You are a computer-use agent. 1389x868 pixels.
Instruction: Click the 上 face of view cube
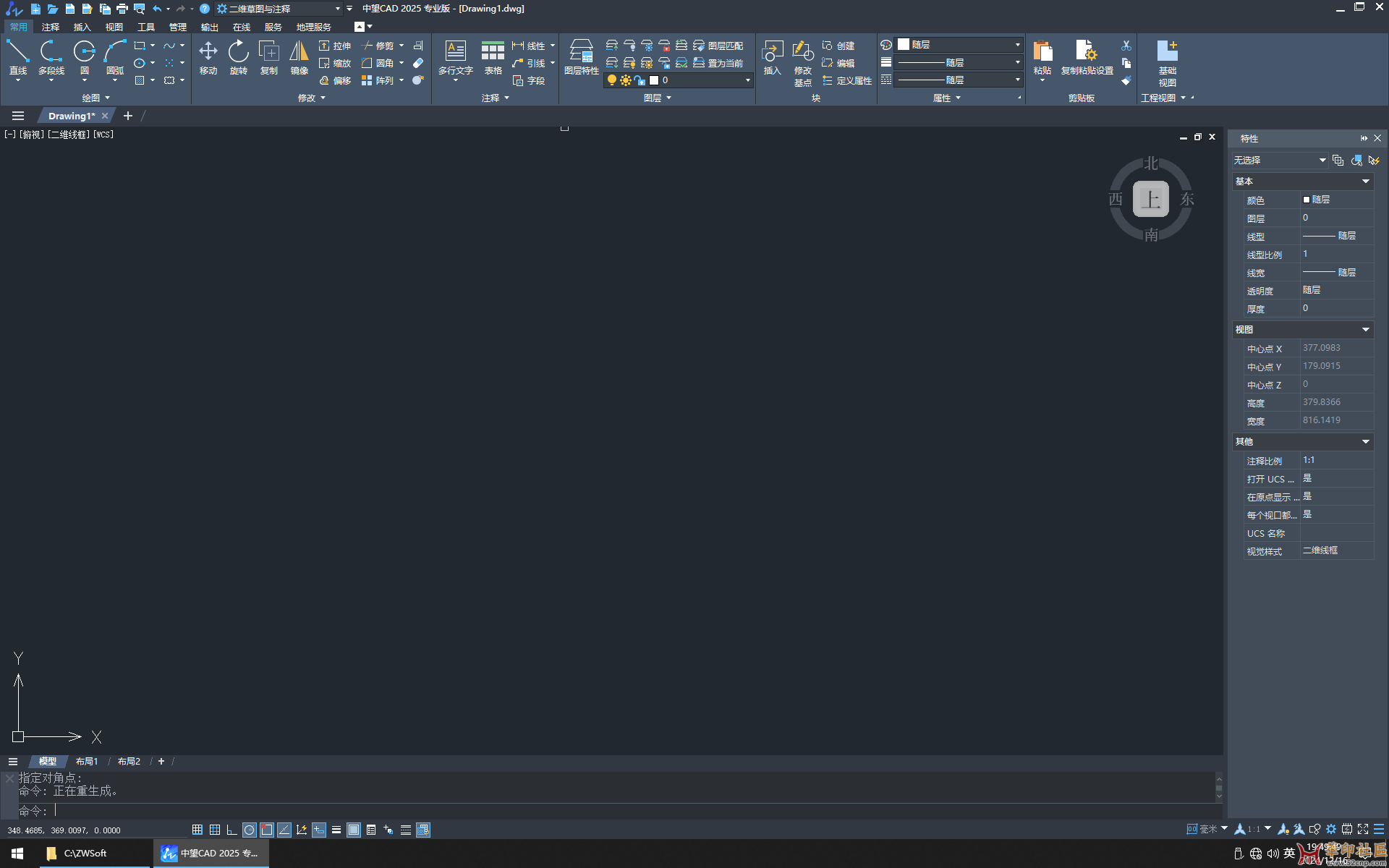[x=1151, y=199]
